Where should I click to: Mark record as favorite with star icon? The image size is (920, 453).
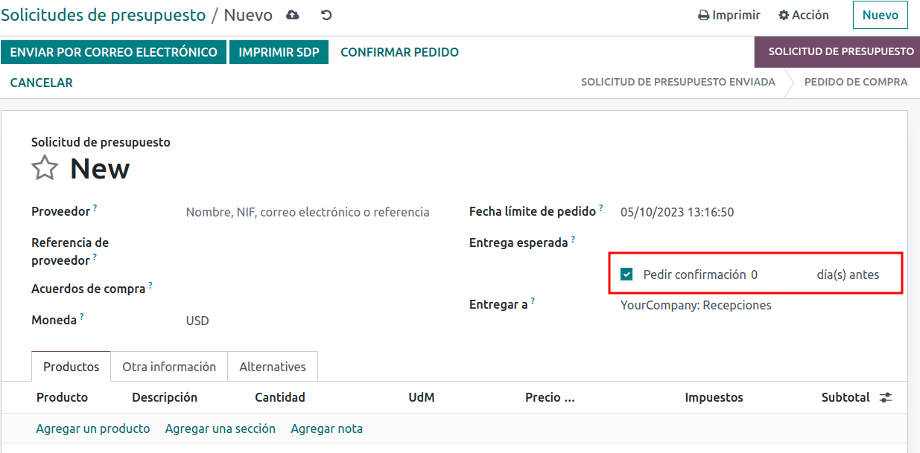[x=45, y=169]
